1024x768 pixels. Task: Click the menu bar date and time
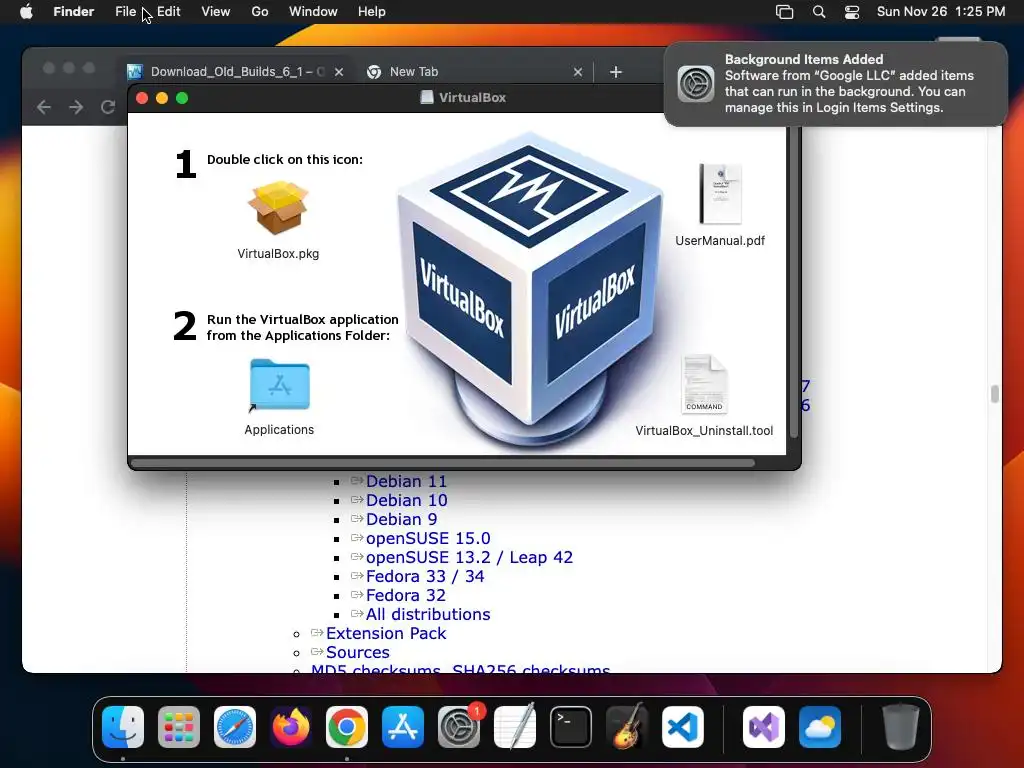[941, 12]
